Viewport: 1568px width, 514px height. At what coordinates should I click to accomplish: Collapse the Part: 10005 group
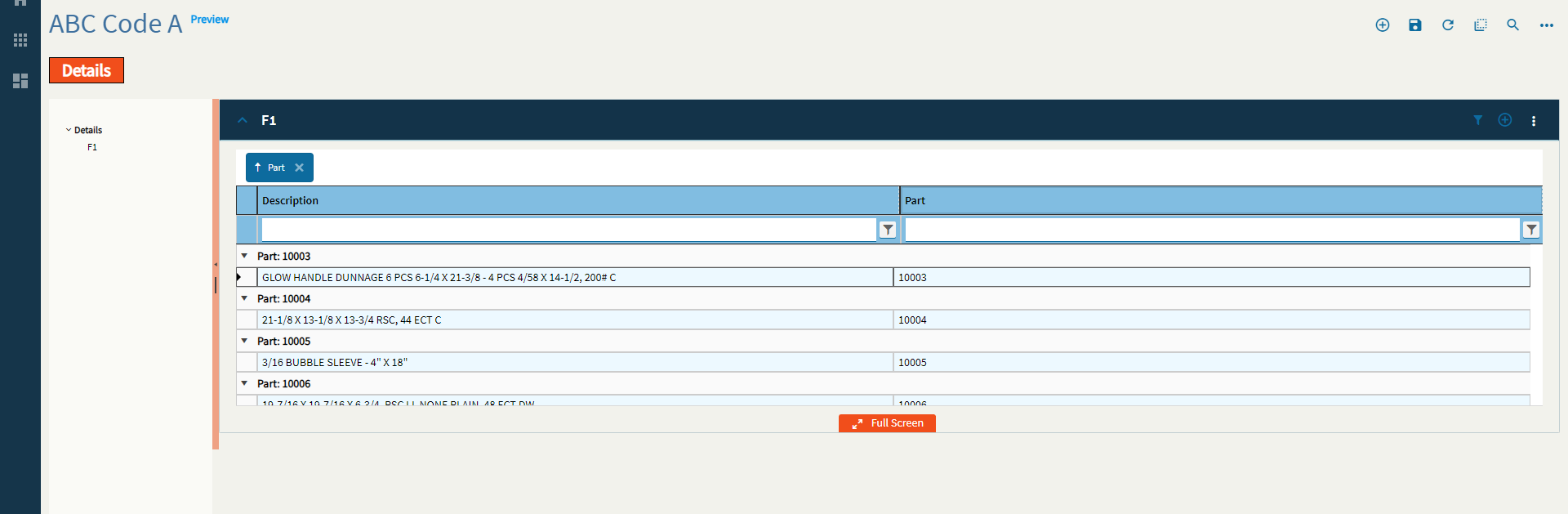[244, 341]
